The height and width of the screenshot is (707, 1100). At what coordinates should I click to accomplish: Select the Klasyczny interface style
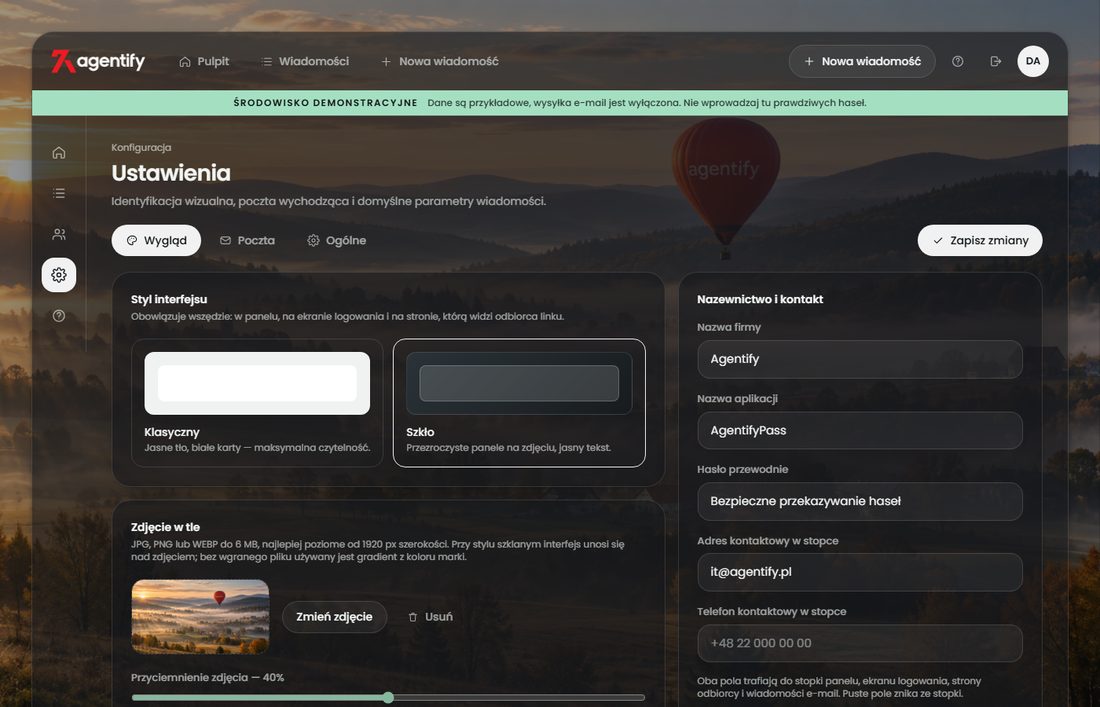tap(257, 403)
